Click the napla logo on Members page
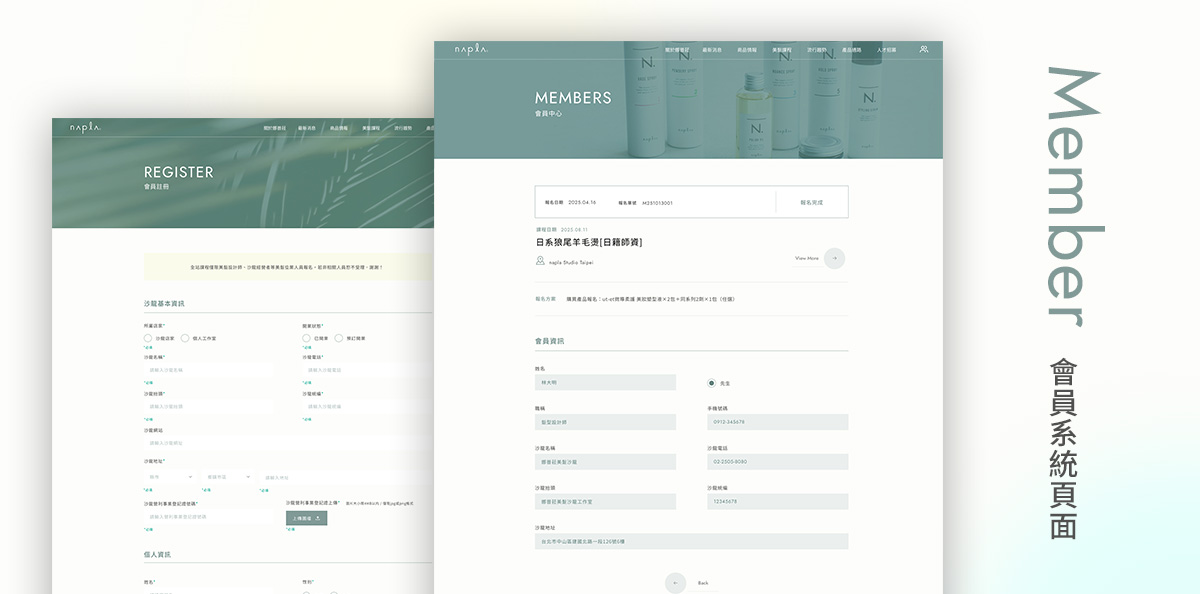Viewport: 1200px width, 594px height. point(471,49)
